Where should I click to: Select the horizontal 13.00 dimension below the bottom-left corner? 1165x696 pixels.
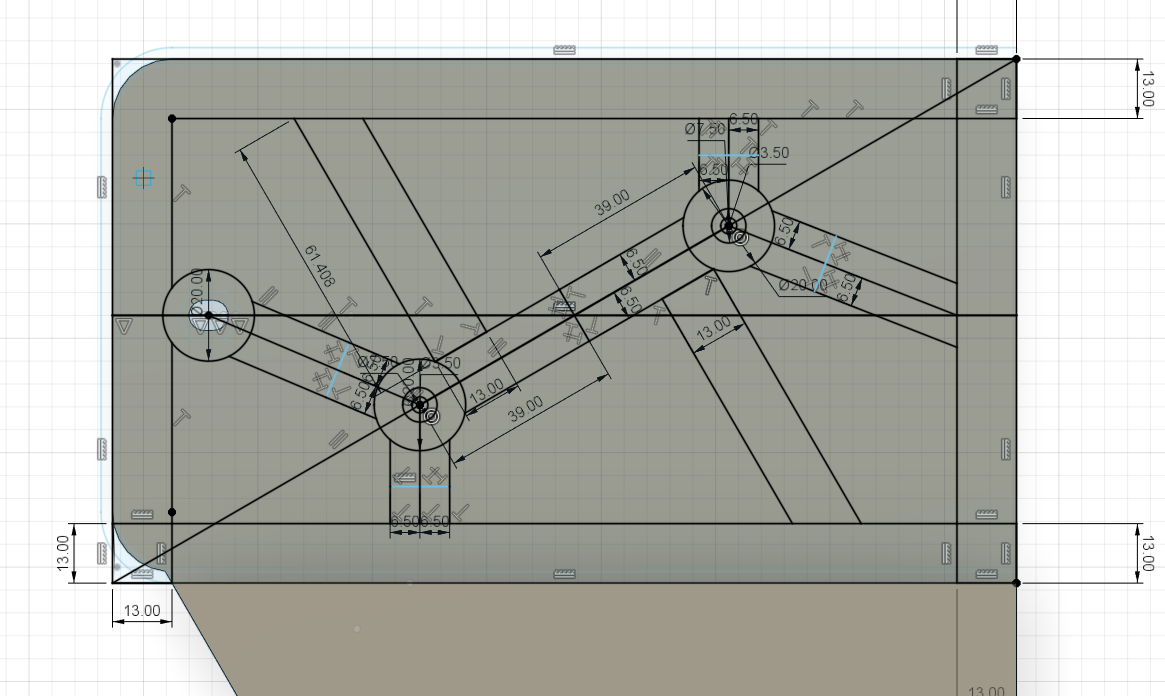tap(142, 611)
